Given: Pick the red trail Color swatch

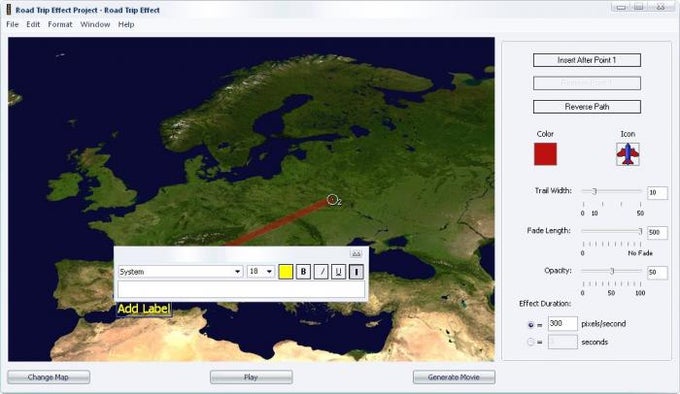Looking at the screenshot, I should click(x=545, y=154).
